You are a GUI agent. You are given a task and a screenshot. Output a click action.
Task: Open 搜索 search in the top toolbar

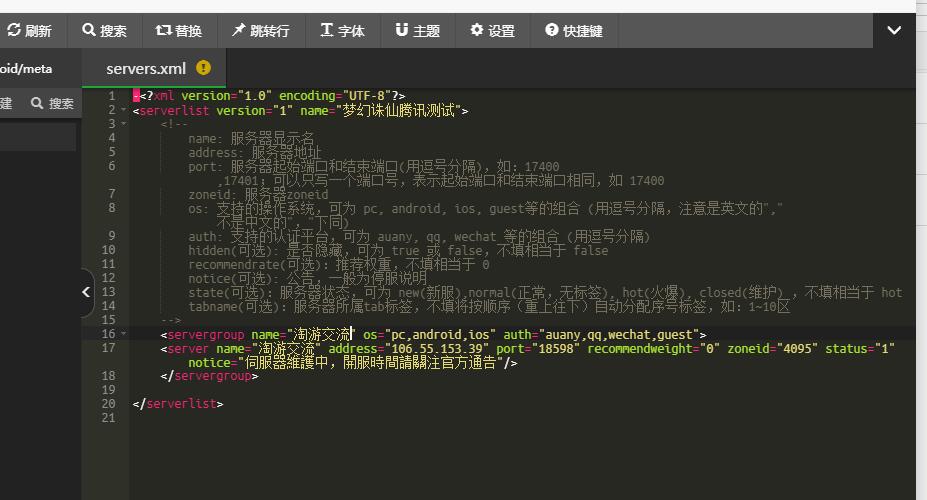(x=104, y=31)
